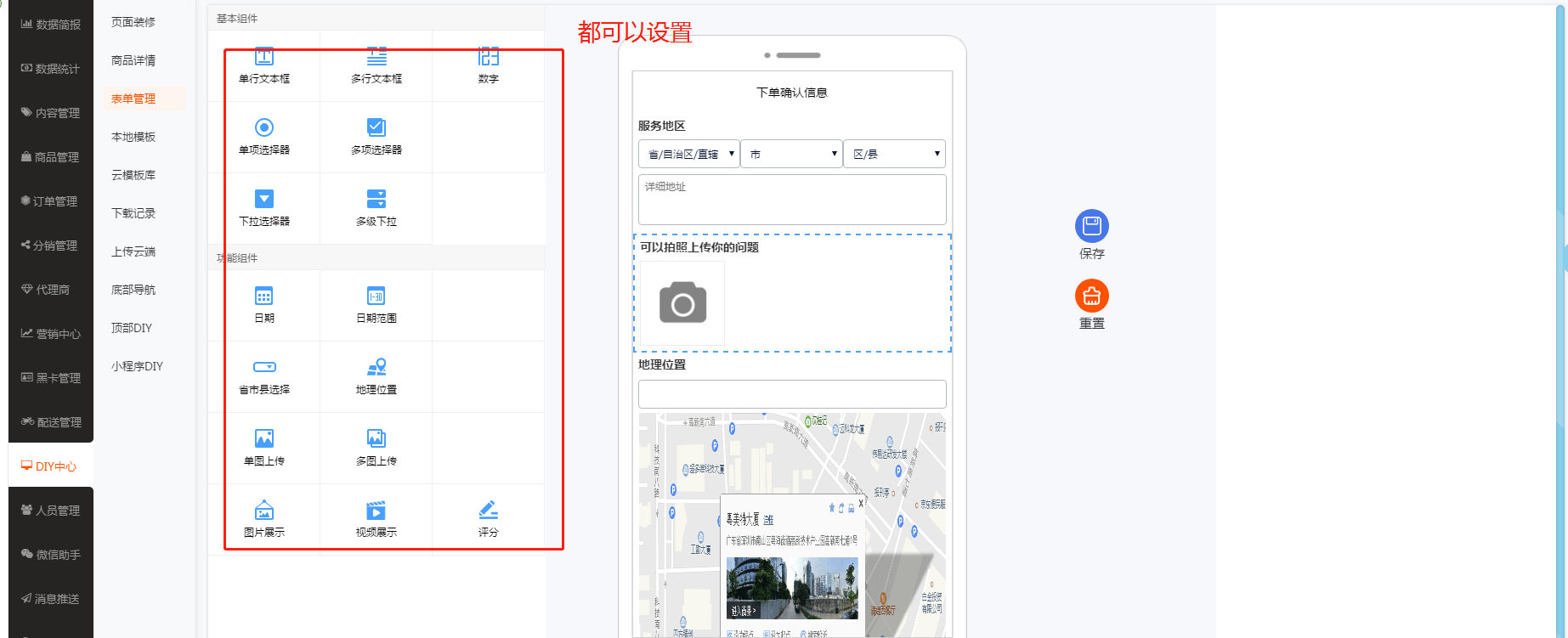
Task: Click the 保存 save icon
Action: coord(1092,226)
